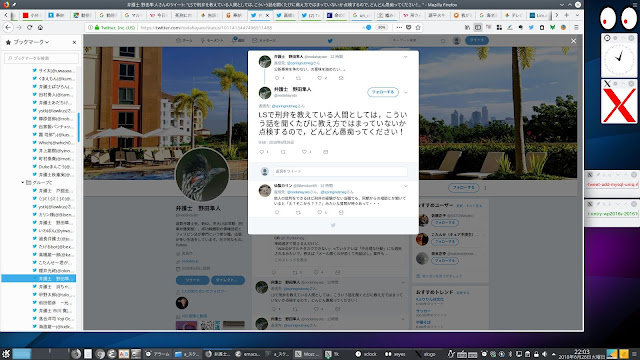Click profile page フォローする button under banner
The width and height of the screenshot is (640, 360).
click(463, 188)
